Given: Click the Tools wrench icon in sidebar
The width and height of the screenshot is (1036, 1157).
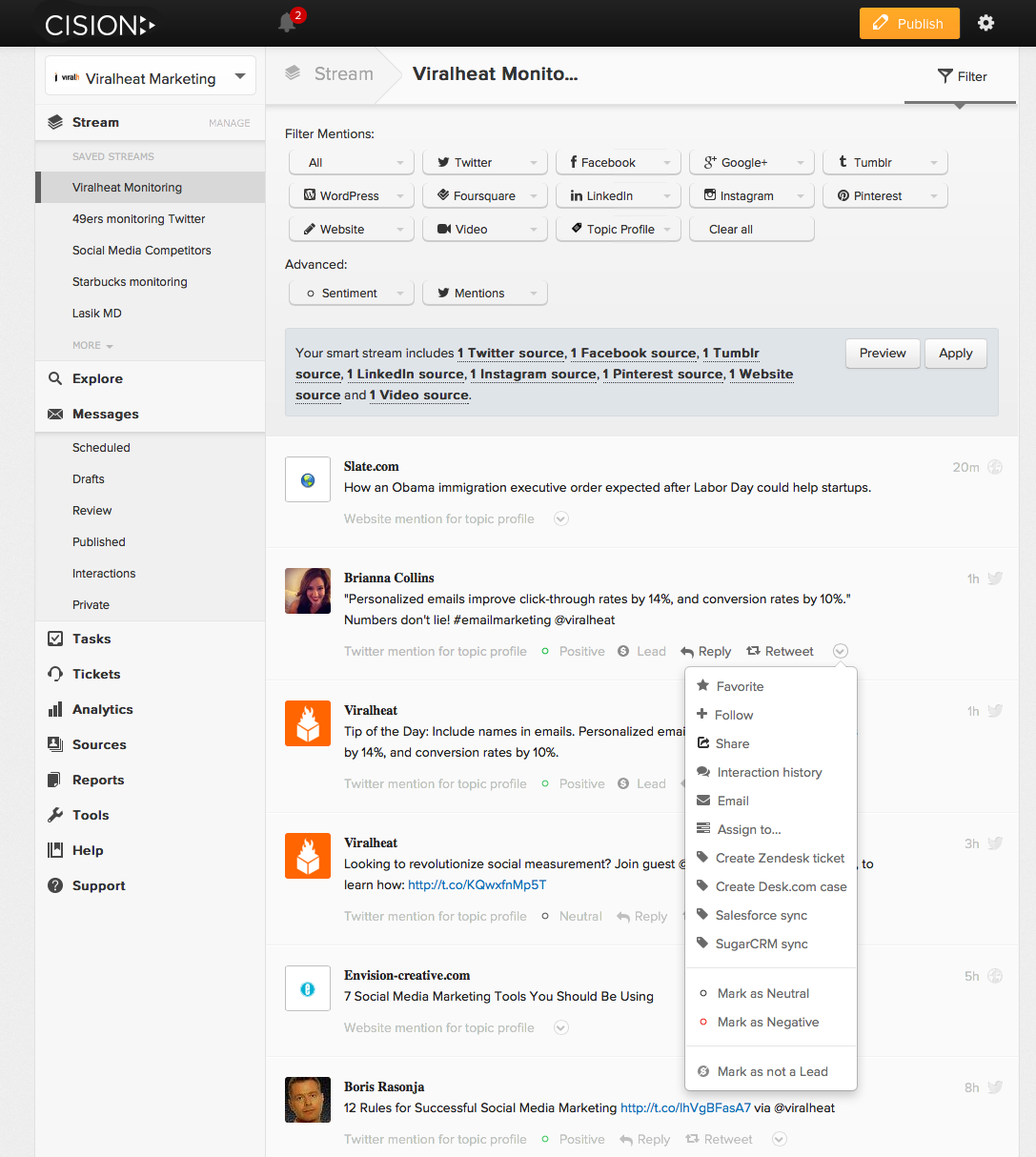Looking at the screenshot, I should tap(55, 815).
